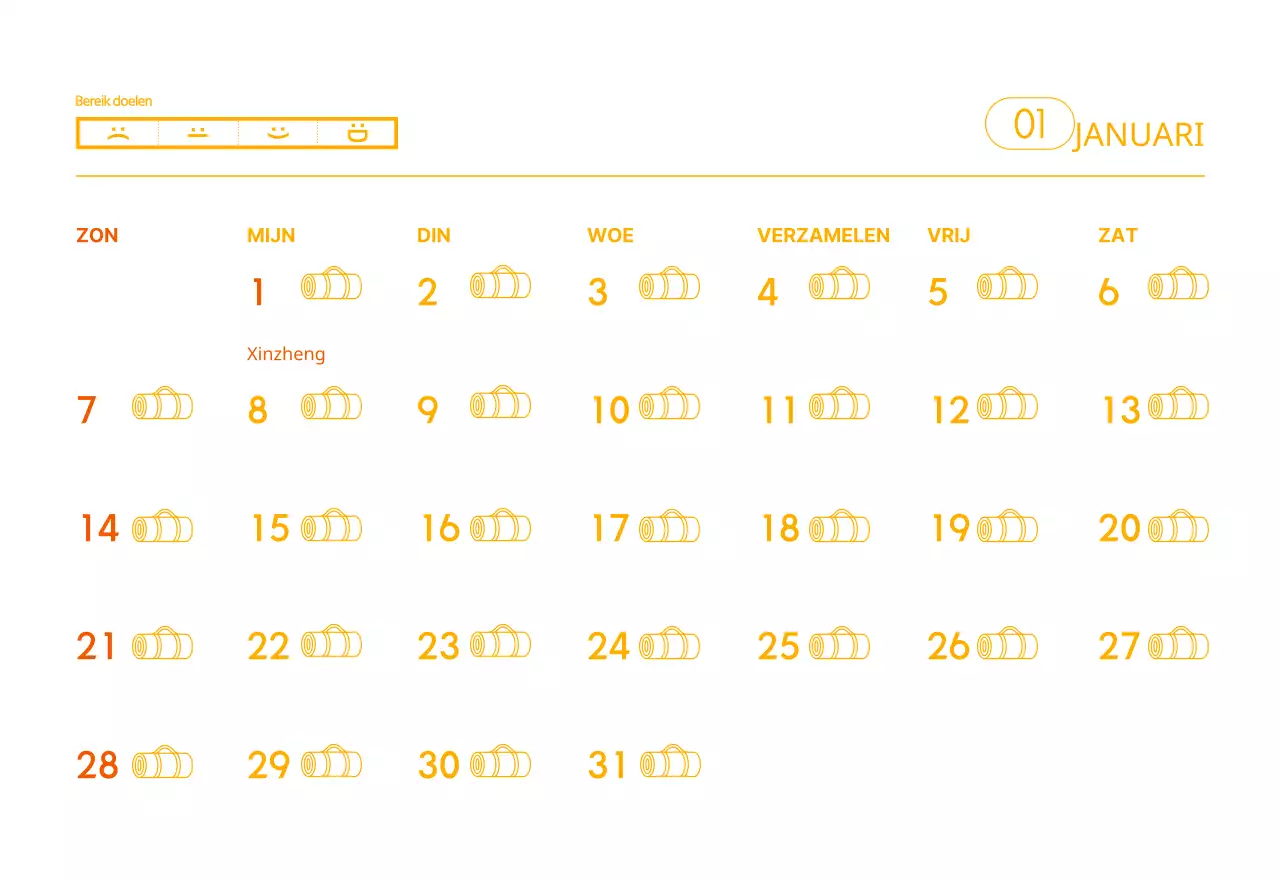This screenshot has width=1280, height=880.
Task: Click the ZON weekday header
Action: click(97, 236)
